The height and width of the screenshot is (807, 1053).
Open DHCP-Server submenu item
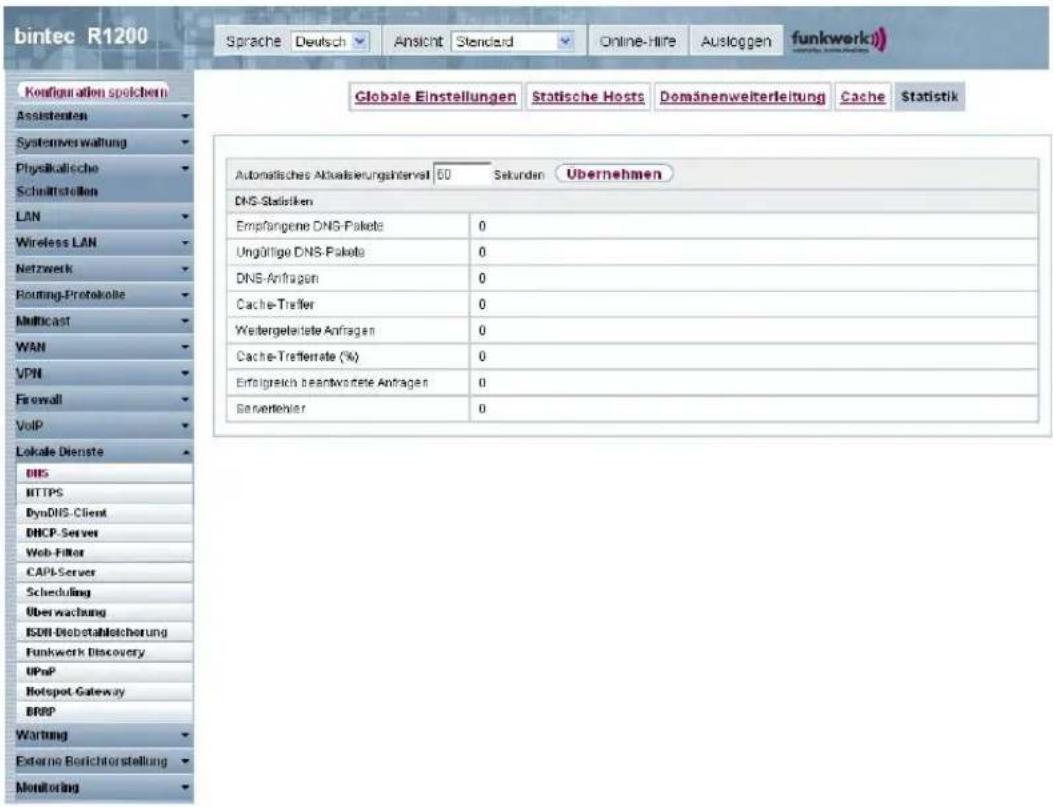coord(104,533)
